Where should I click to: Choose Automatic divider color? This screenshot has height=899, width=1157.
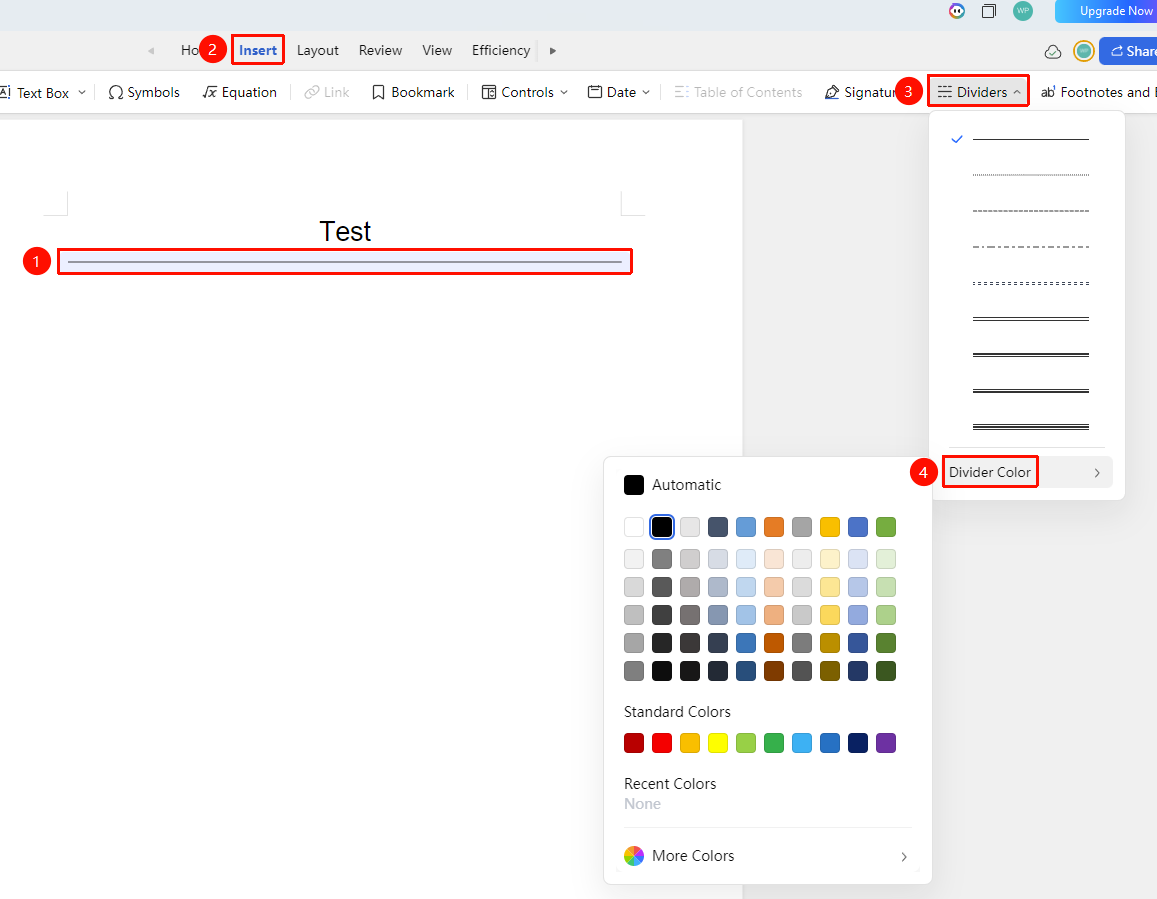(x=672, y=485)
